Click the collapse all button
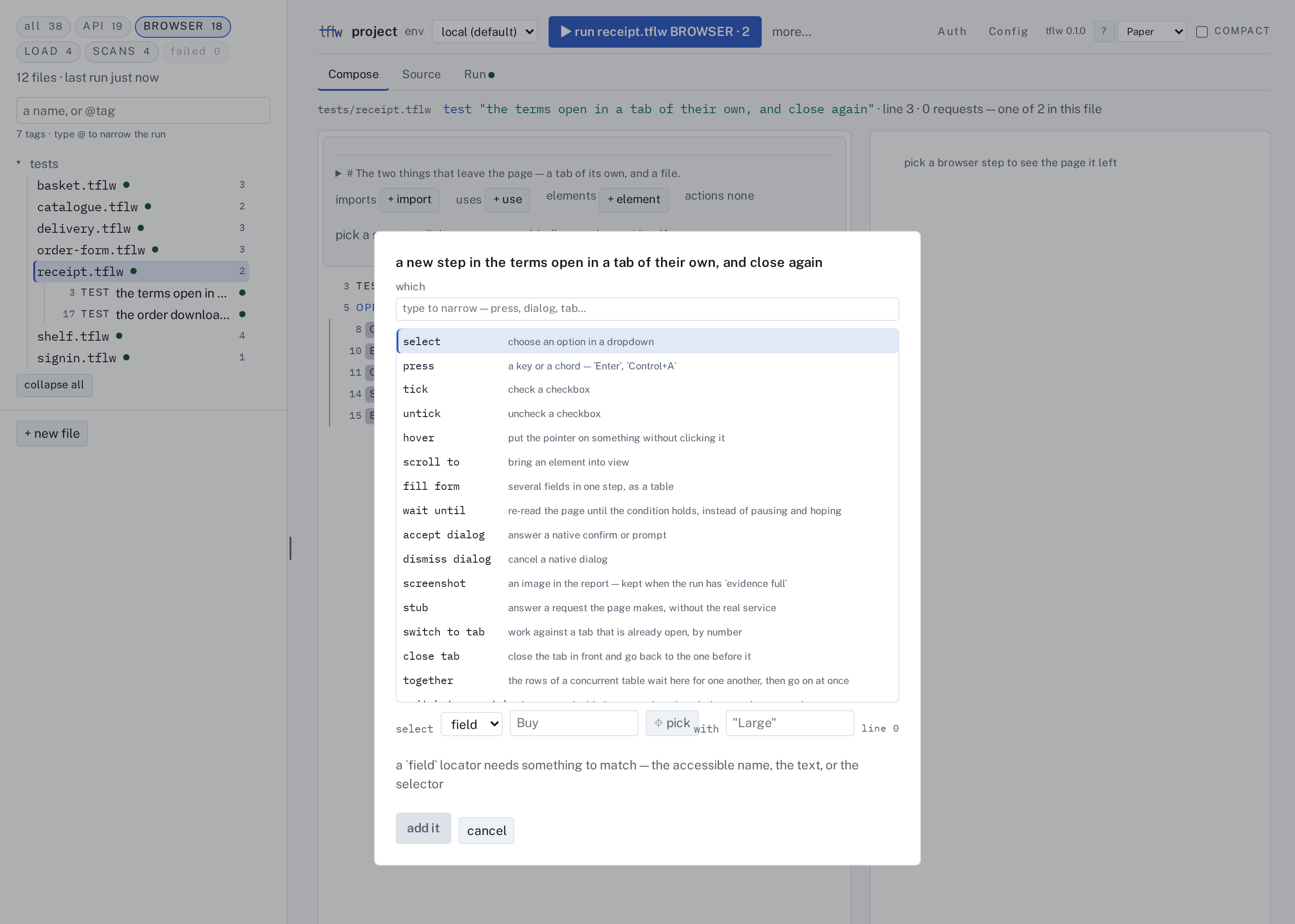 click(54, 385)
